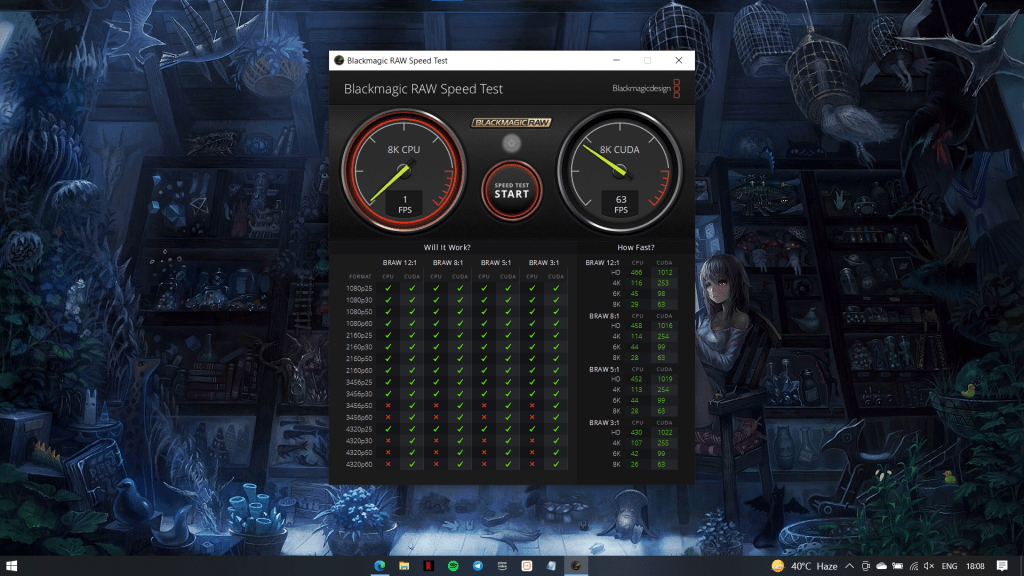Click the green check for 2160p60 BRAW 8:1 CUDA
This screenshot has width=1024, height=576.
pos(460,370)
